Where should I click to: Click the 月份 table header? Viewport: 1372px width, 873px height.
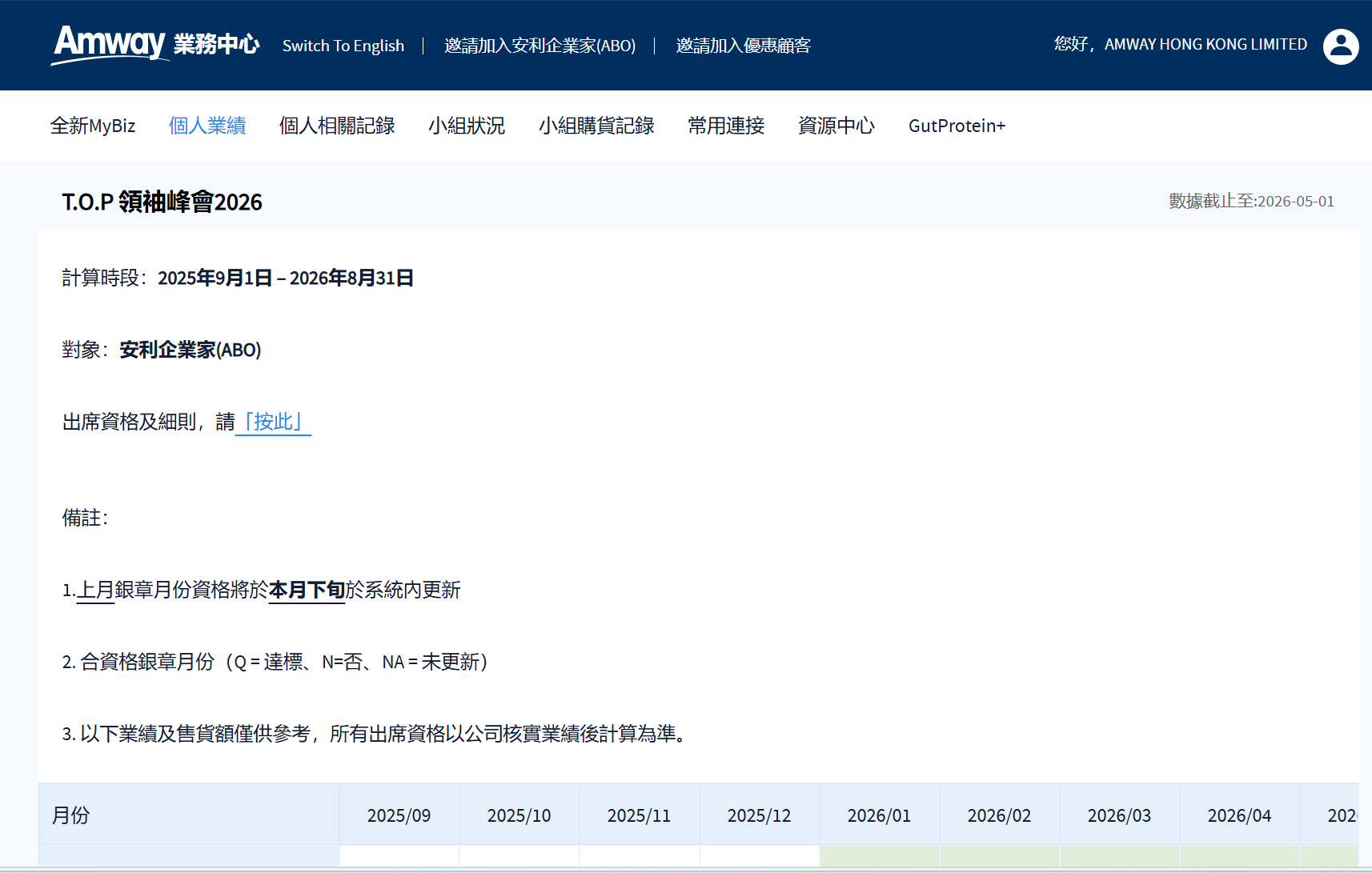[189, 815]
